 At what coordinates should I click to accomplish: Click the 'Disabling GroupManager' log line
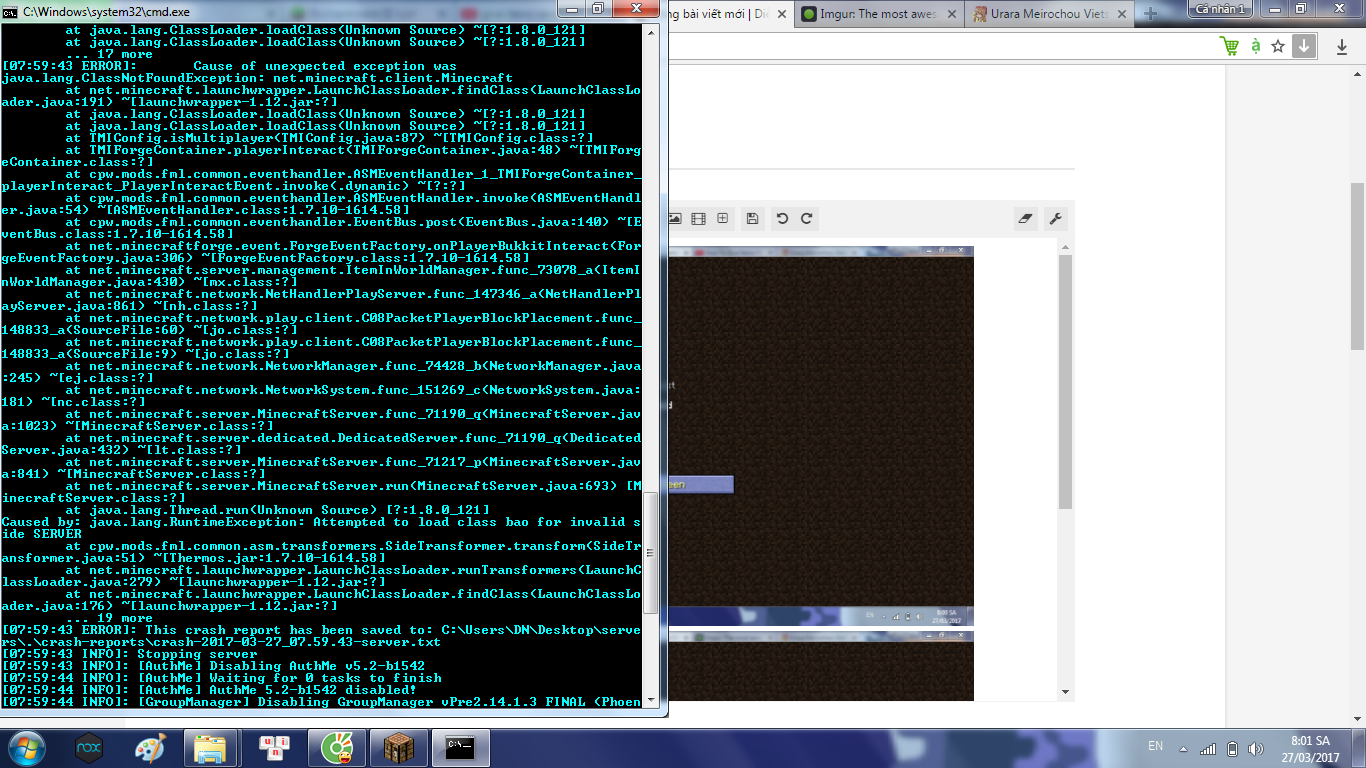pyautogui.click(x=321, y=702)
